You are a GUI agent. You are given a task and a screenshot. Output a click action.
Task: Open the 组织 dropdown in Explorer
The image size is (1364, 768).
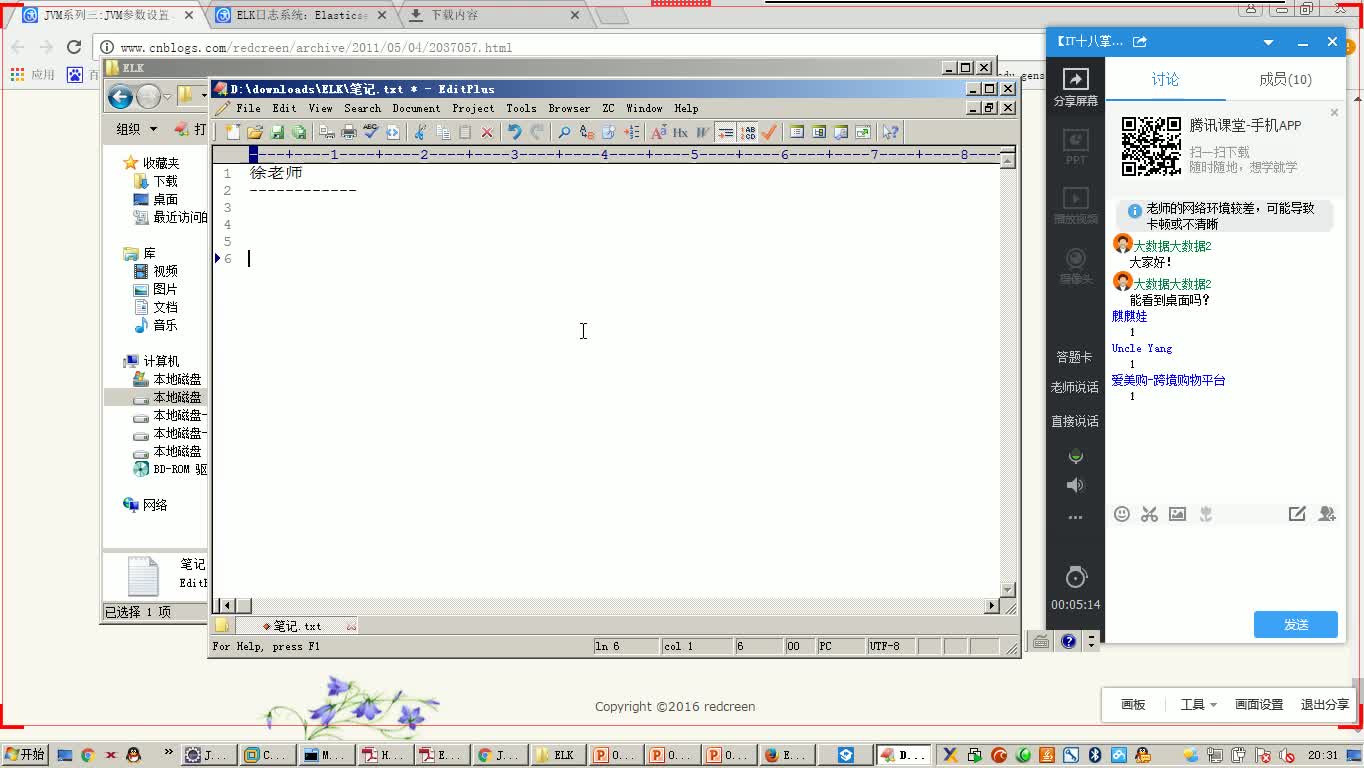coord(137,129)
